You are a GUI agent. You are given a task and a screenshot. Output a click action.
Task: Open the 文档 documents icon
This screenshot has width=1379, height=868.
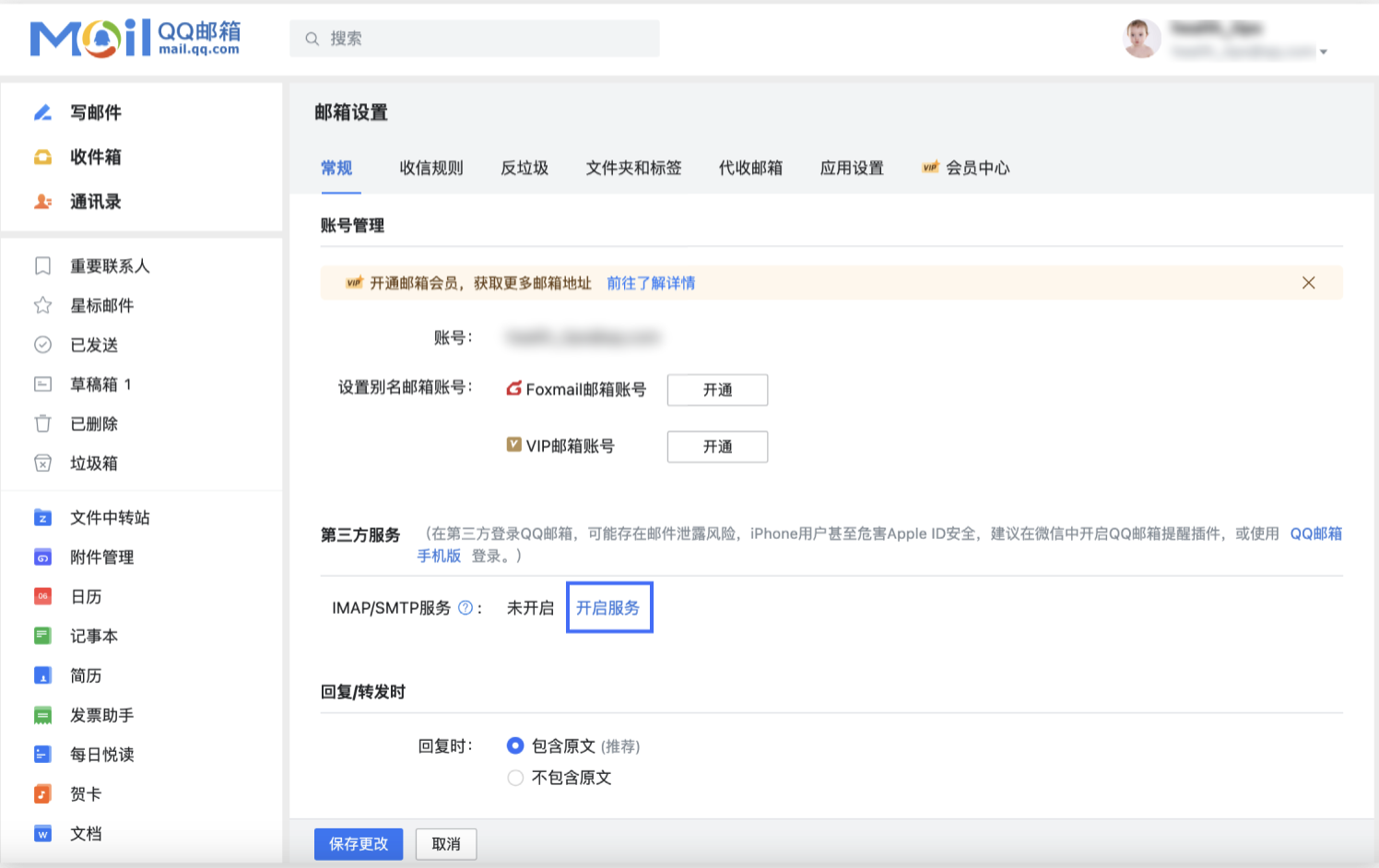[x=42, y=833]
